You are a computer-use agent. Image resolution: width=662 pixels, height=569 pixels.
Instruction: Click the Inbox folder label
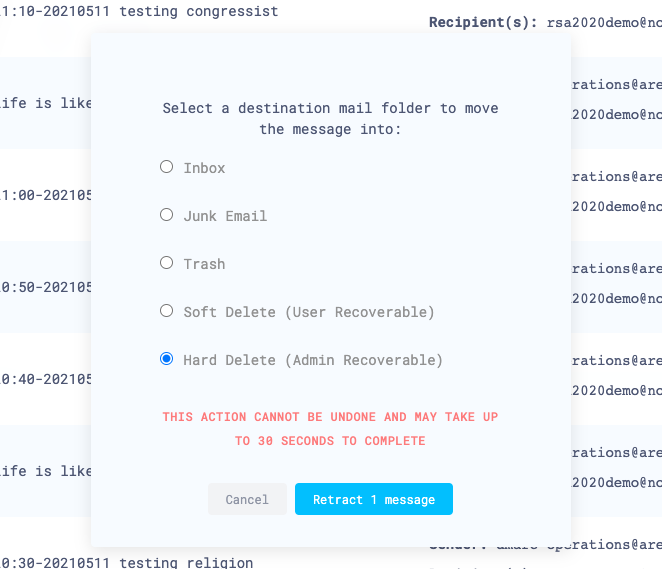pyautogui.click(x=204, y=168)
